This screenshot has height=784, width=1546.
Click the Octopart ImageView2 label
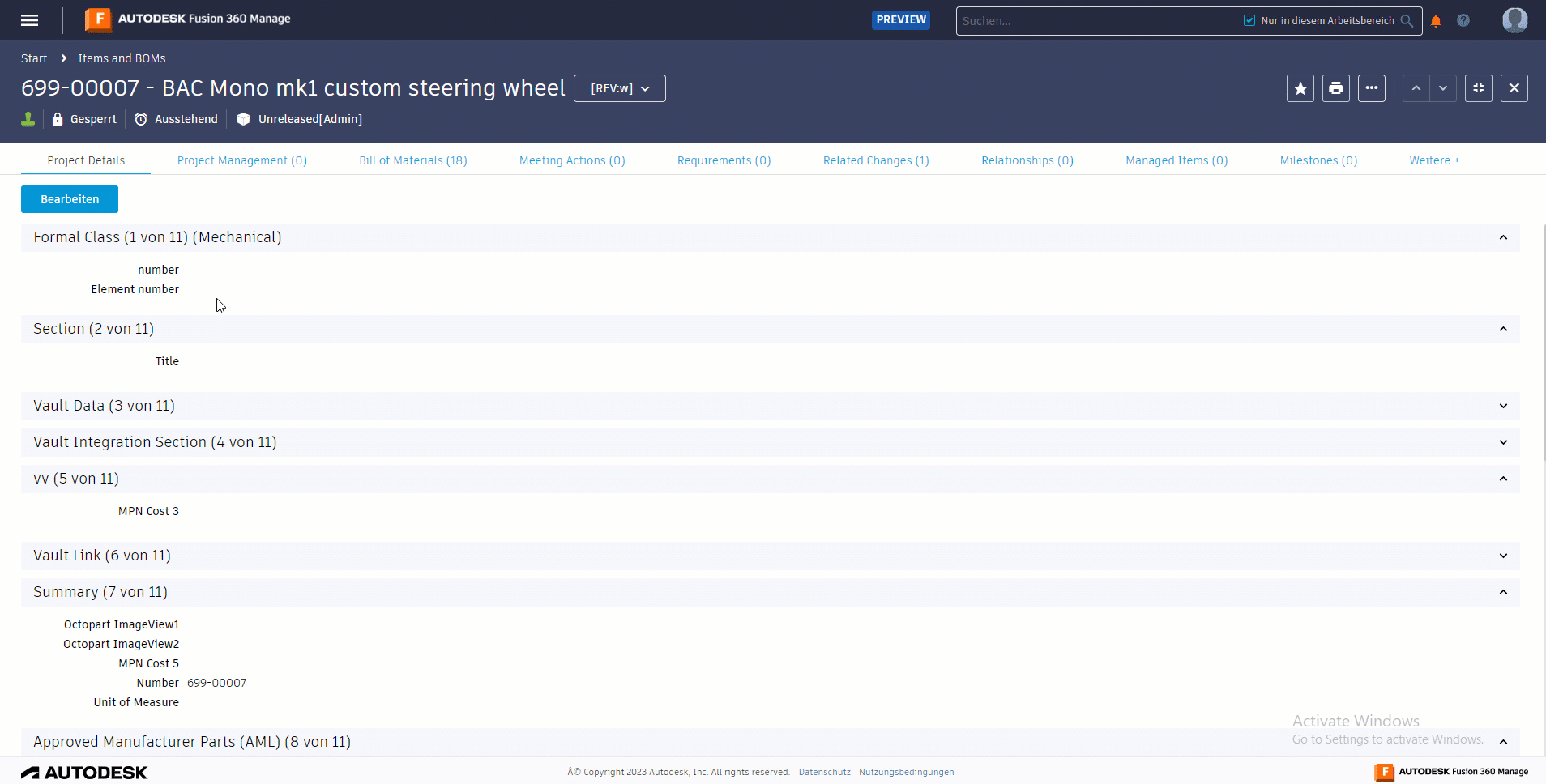point(122,644)
